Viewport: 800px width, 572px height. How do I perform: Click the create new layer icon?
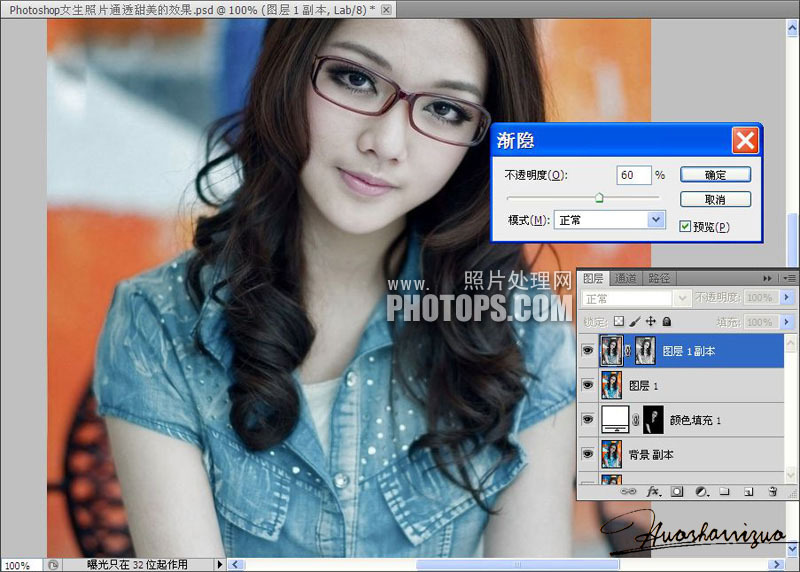[x=748, y=492]
